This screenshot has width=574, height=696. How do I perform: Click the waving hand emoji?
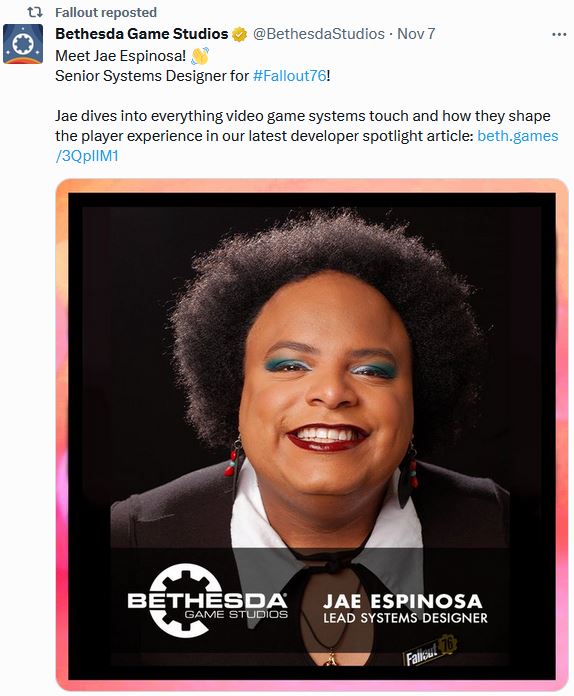tap(199, 56)
